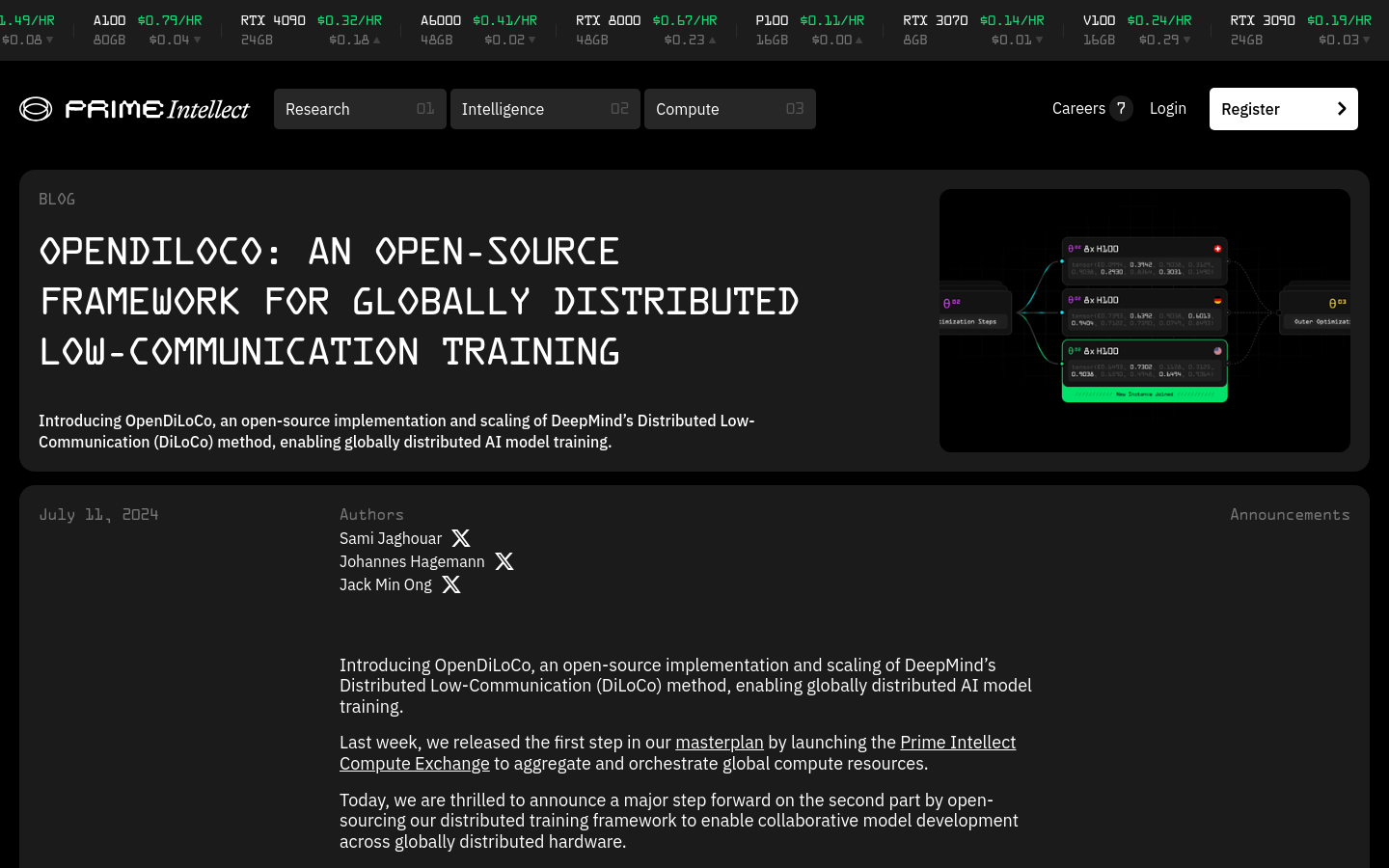Click the BLOG label
This screenshot has width=1389, height=868.
pyautogui.click(x=57, y=199)
